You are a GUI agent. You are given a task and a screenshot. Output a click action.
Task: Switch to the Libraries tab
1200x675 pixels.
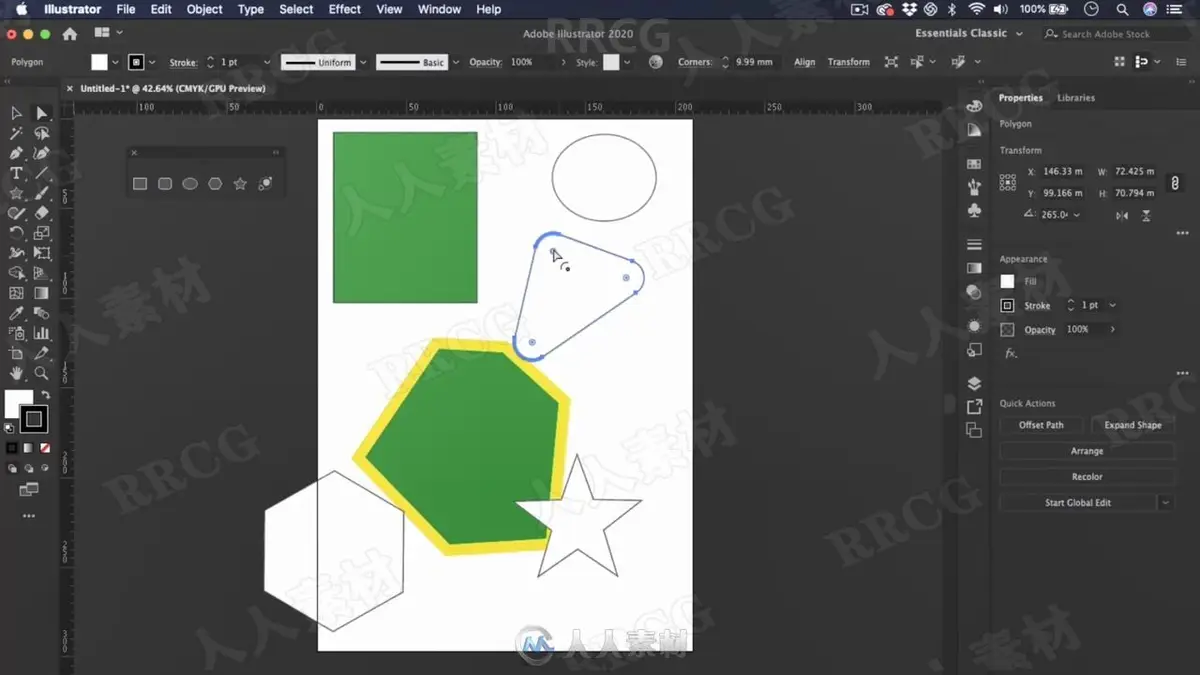click(1076, 98)
